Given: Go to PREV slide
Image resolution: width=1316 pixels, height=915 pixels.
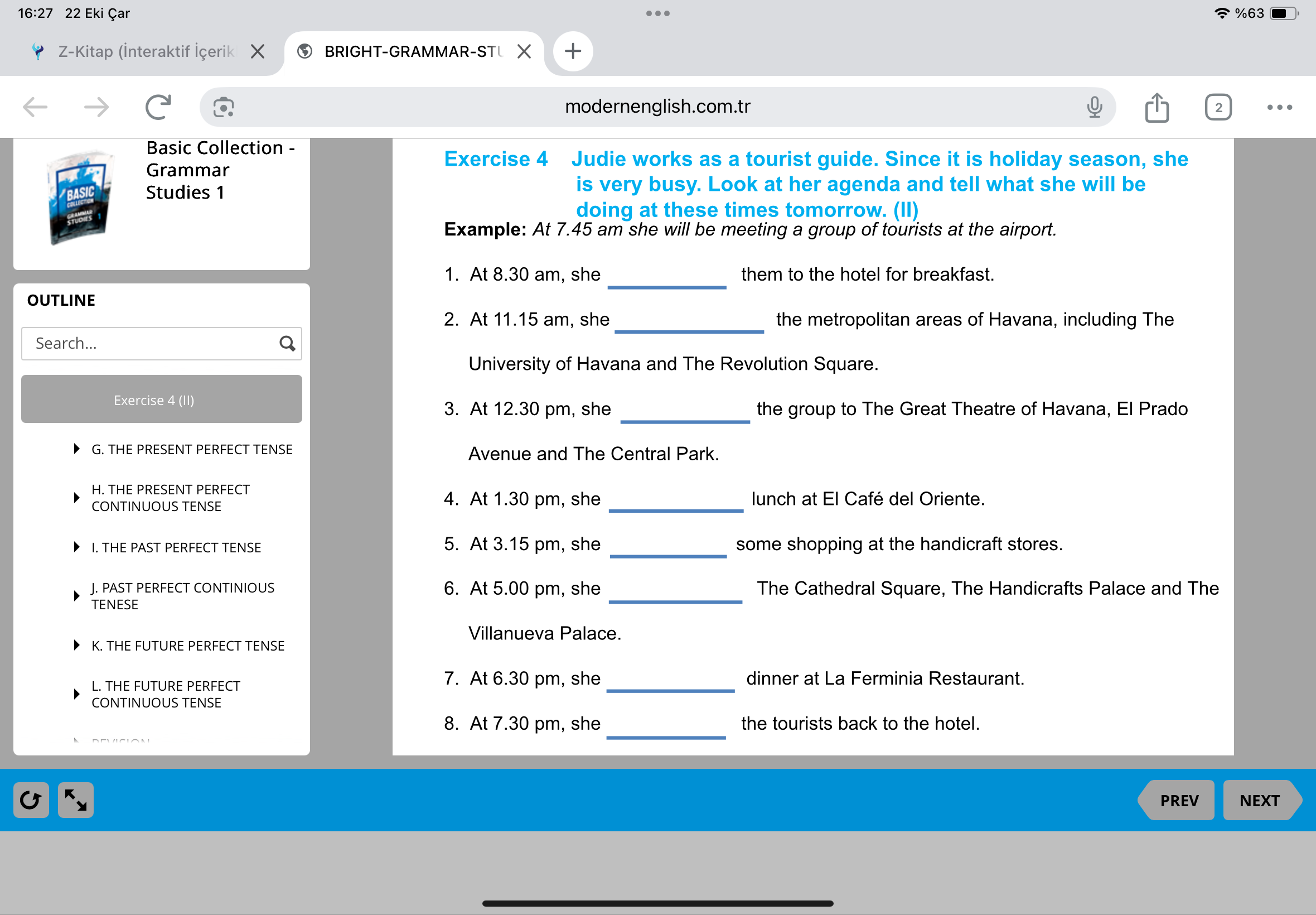Looking at the screenshot, I should point(1178,800).
